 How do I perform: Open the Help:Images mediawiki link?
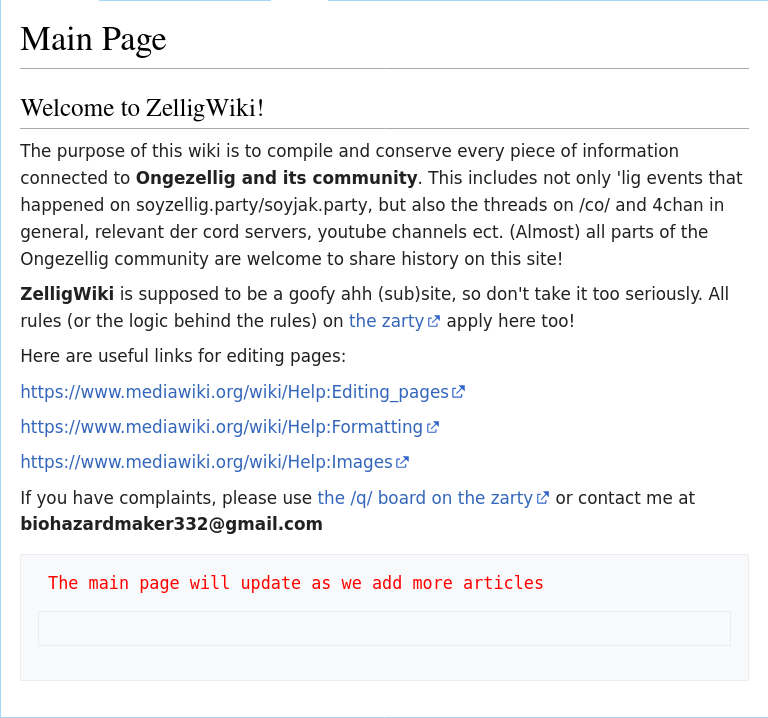(x=215, y=462)
